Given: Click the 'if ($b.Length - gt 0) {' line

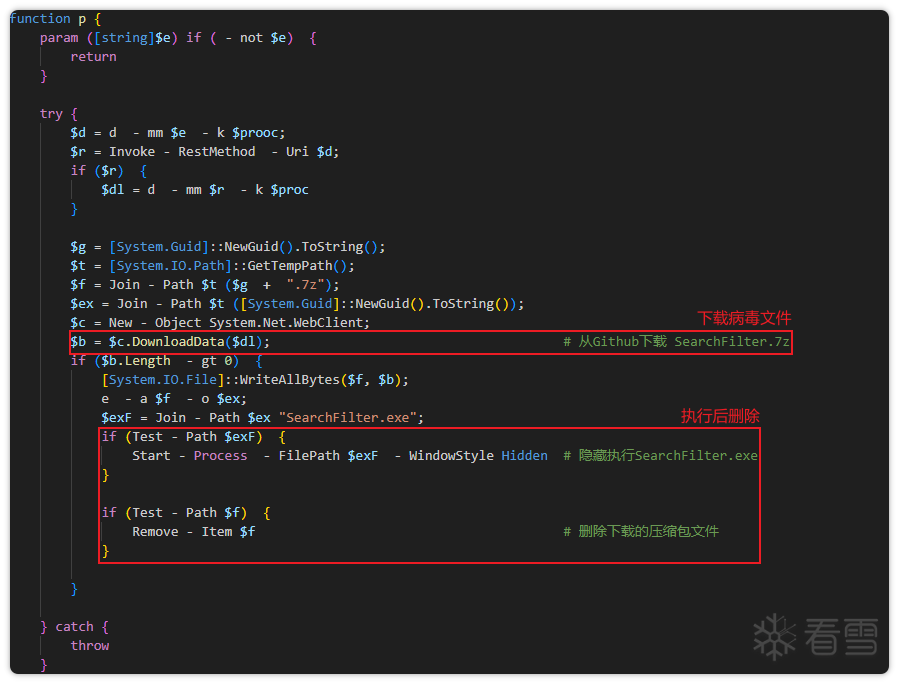Looking at the screenshot, I should [166, 361].
